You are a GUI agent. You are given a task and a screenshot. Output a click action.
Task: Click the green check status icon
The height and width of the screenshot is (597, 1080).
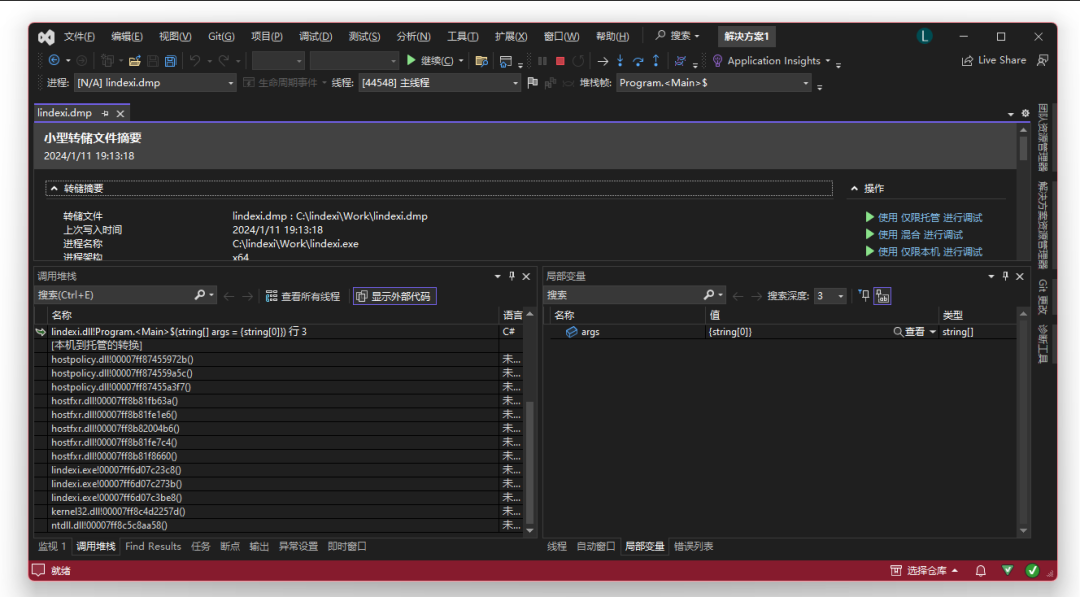[1032, 570]
